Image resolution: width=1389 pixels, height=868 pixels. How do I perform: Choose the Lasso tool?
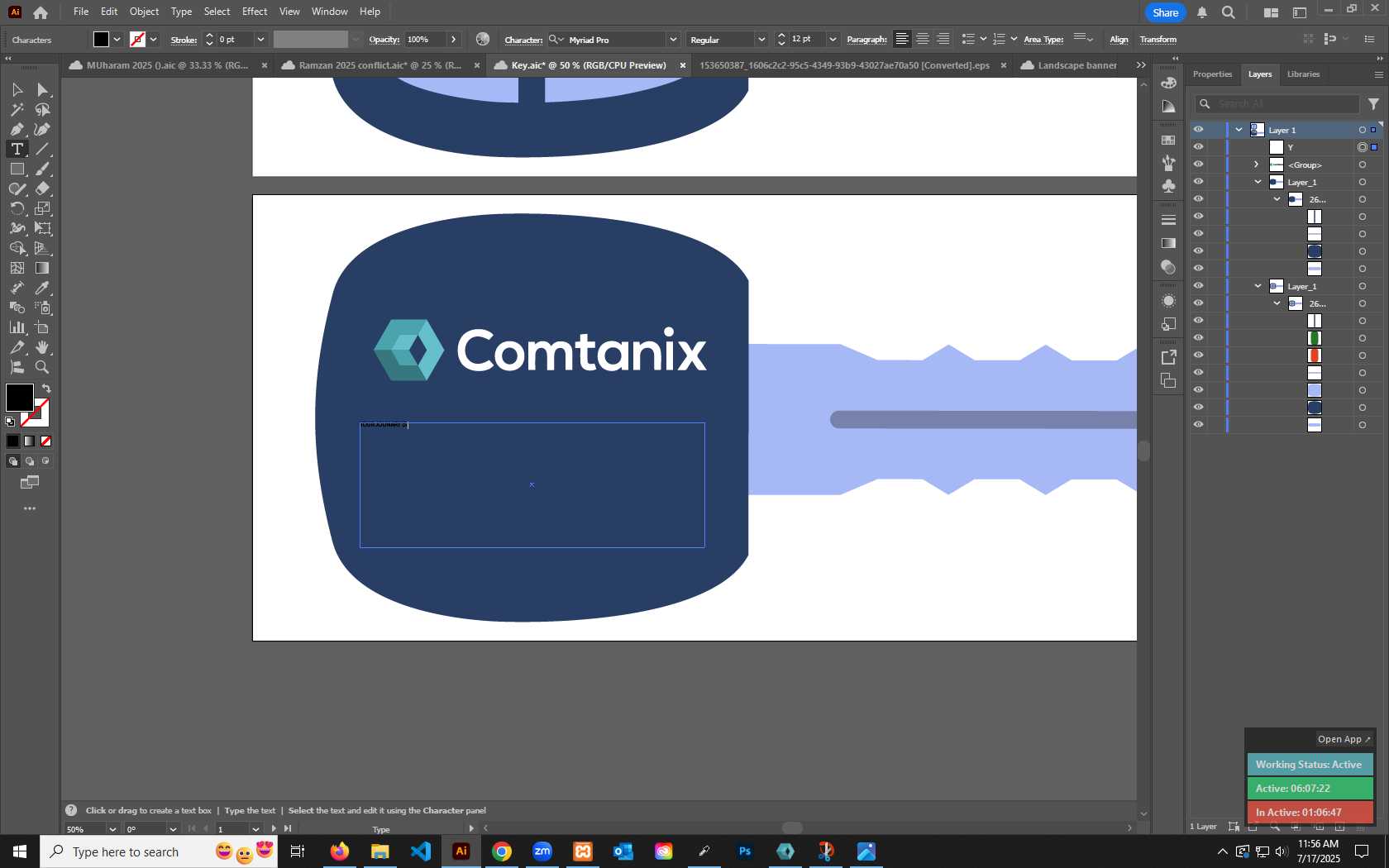coord(42,109)
